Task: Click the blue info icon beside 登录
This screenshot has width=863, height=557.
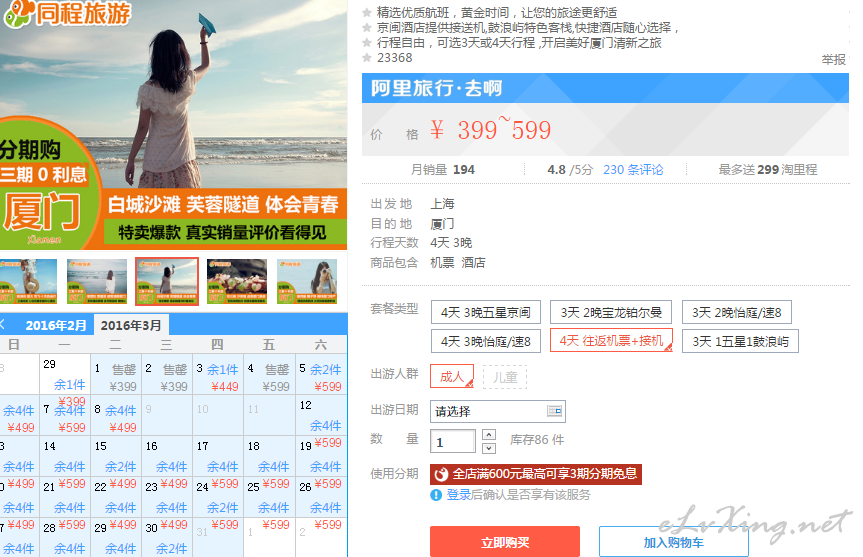Action: point(436,495)
